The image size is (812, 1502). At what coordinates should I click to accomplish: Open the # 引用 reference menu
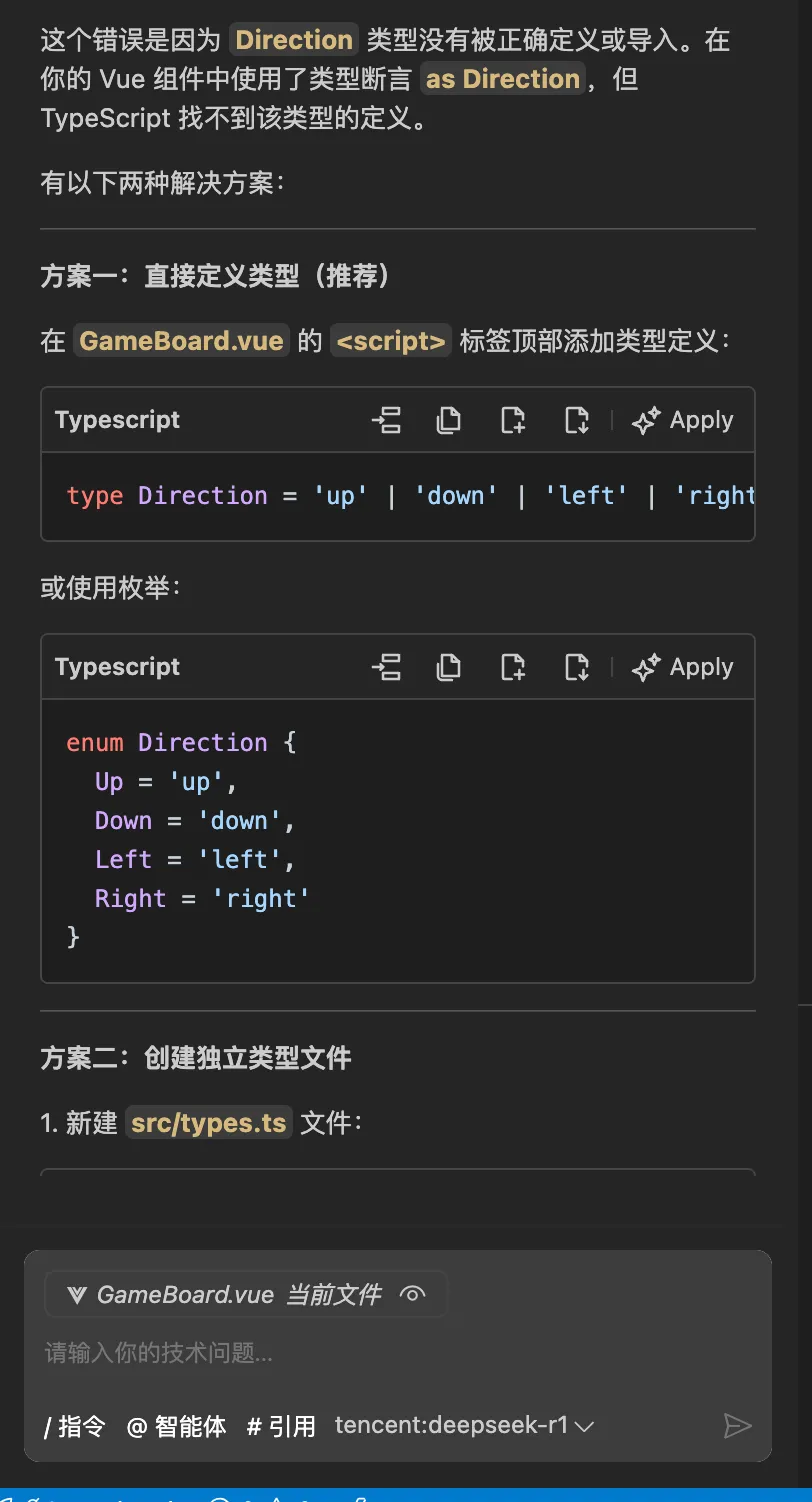click(281, 1426)
